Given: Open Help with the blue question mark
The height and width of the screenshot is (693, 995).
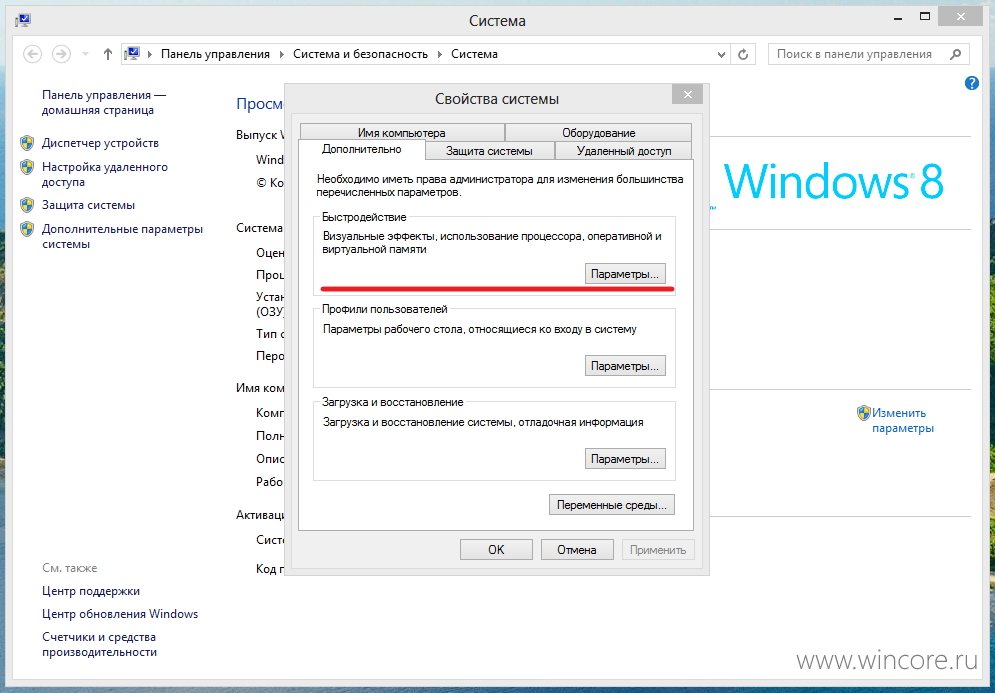Looking at the screenshot, I should 972,83.
